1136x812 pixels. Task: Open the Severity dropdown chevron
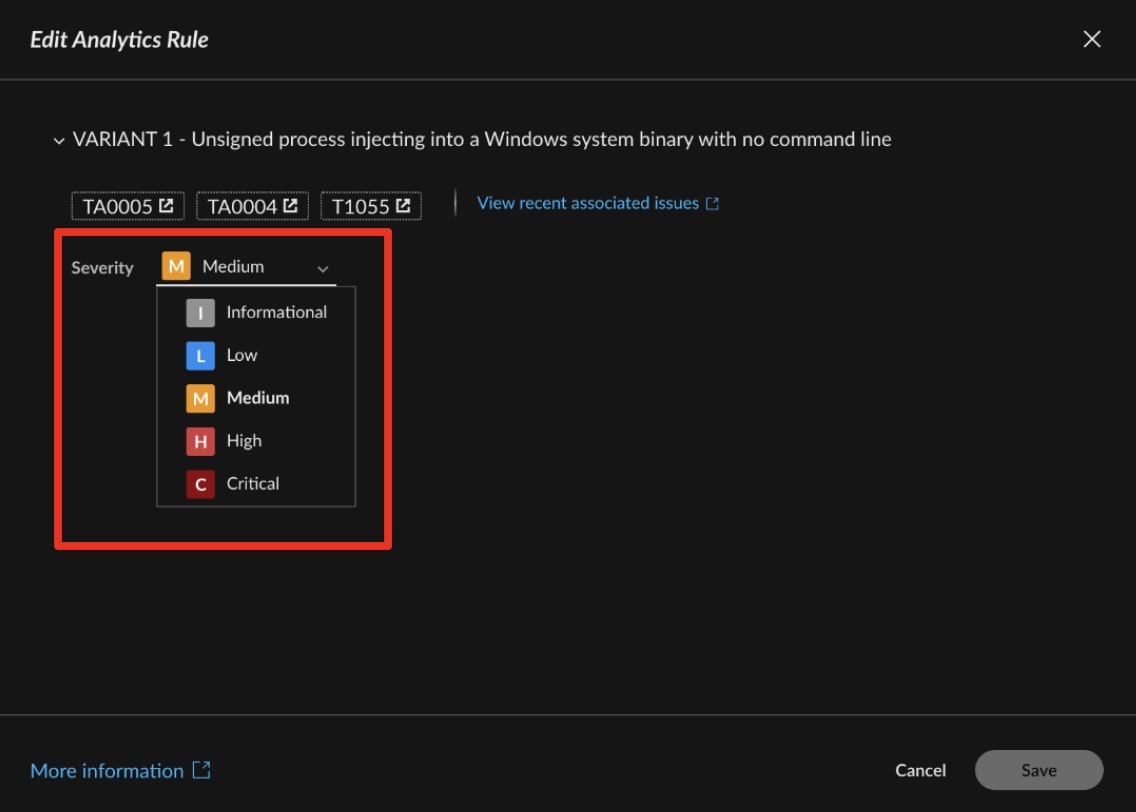pos(322,267)
